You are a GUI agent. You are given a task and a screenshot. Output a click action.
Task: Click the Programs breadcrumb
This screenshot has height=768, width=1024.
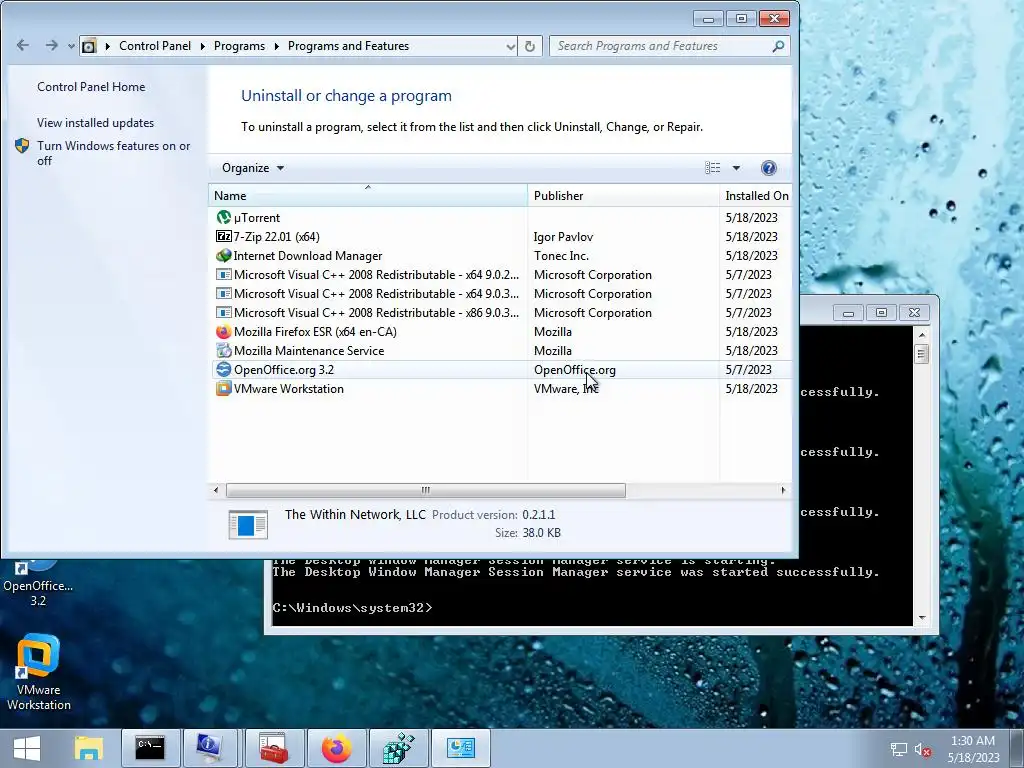click(239, 46)
